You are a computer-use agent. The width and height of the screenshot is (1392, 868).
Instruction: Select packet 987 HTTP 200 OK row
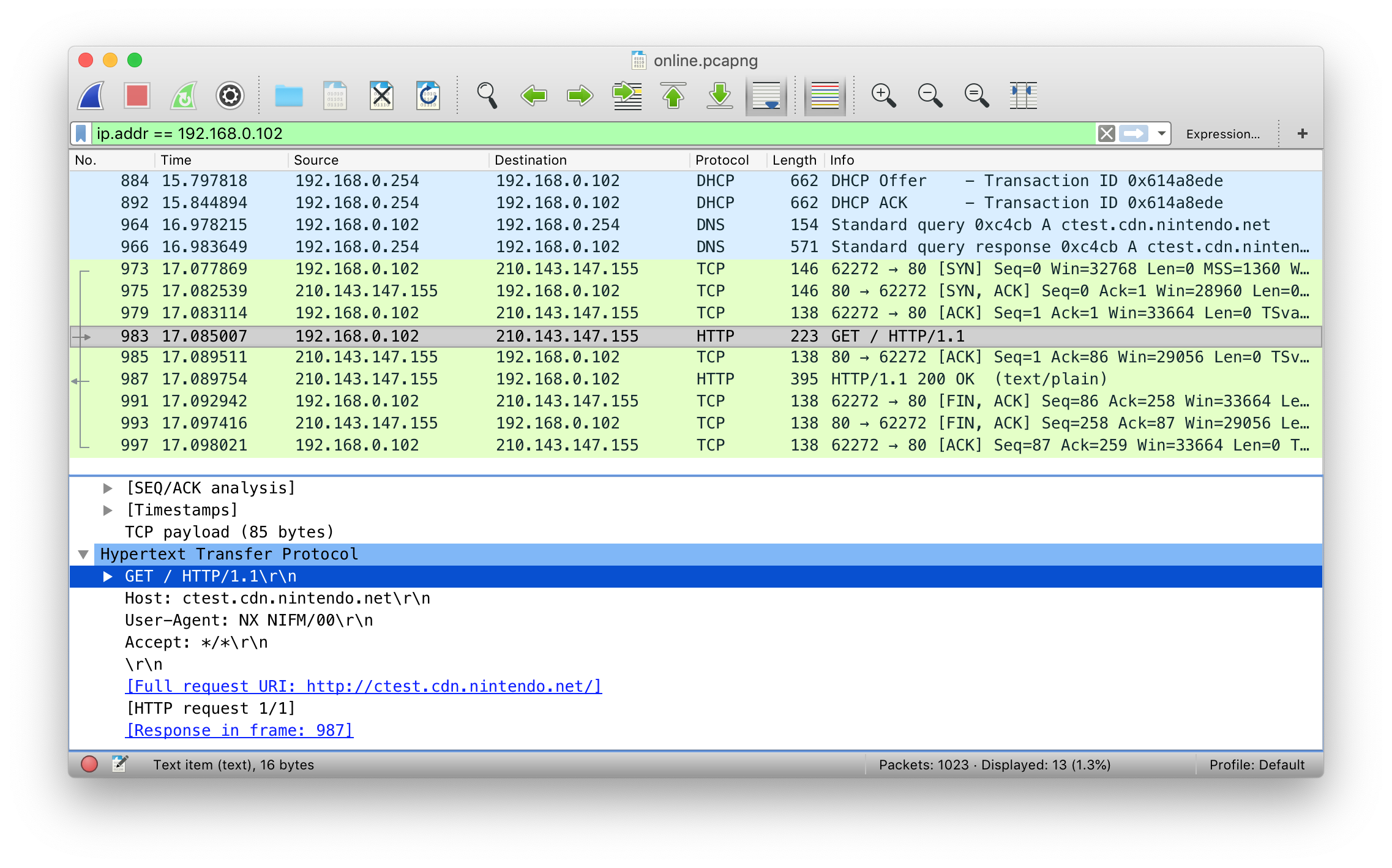tap(612, 380)
